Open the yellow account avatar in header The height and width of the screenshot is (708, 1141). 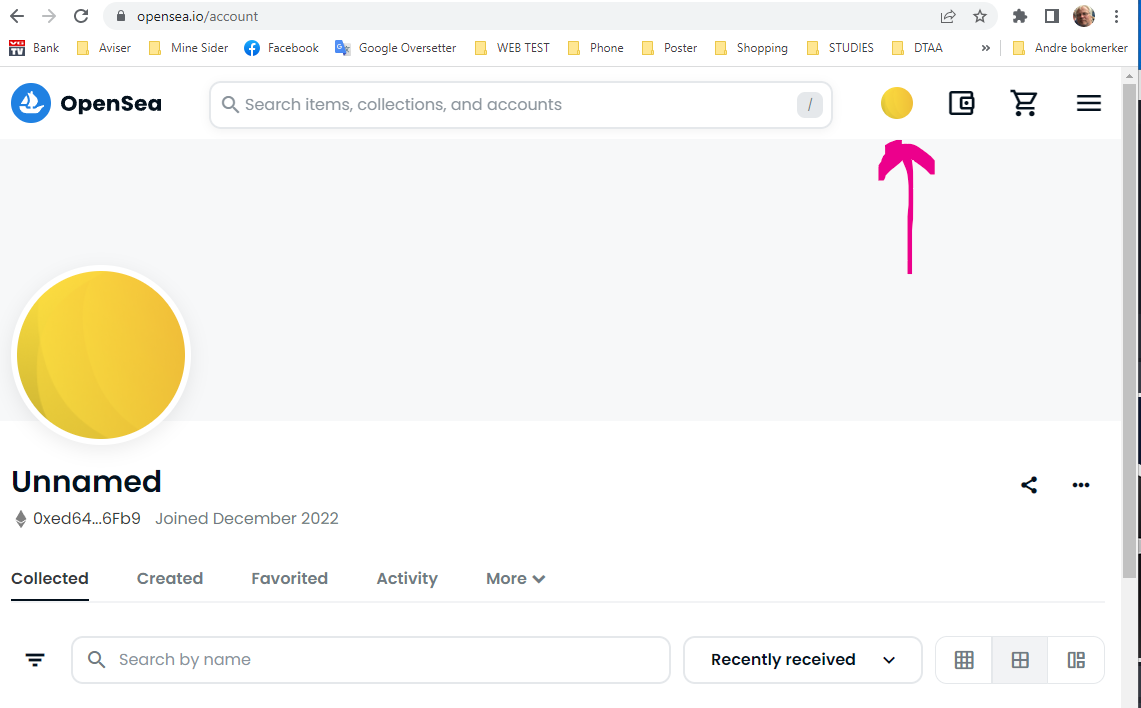click(x=896, y=103)
